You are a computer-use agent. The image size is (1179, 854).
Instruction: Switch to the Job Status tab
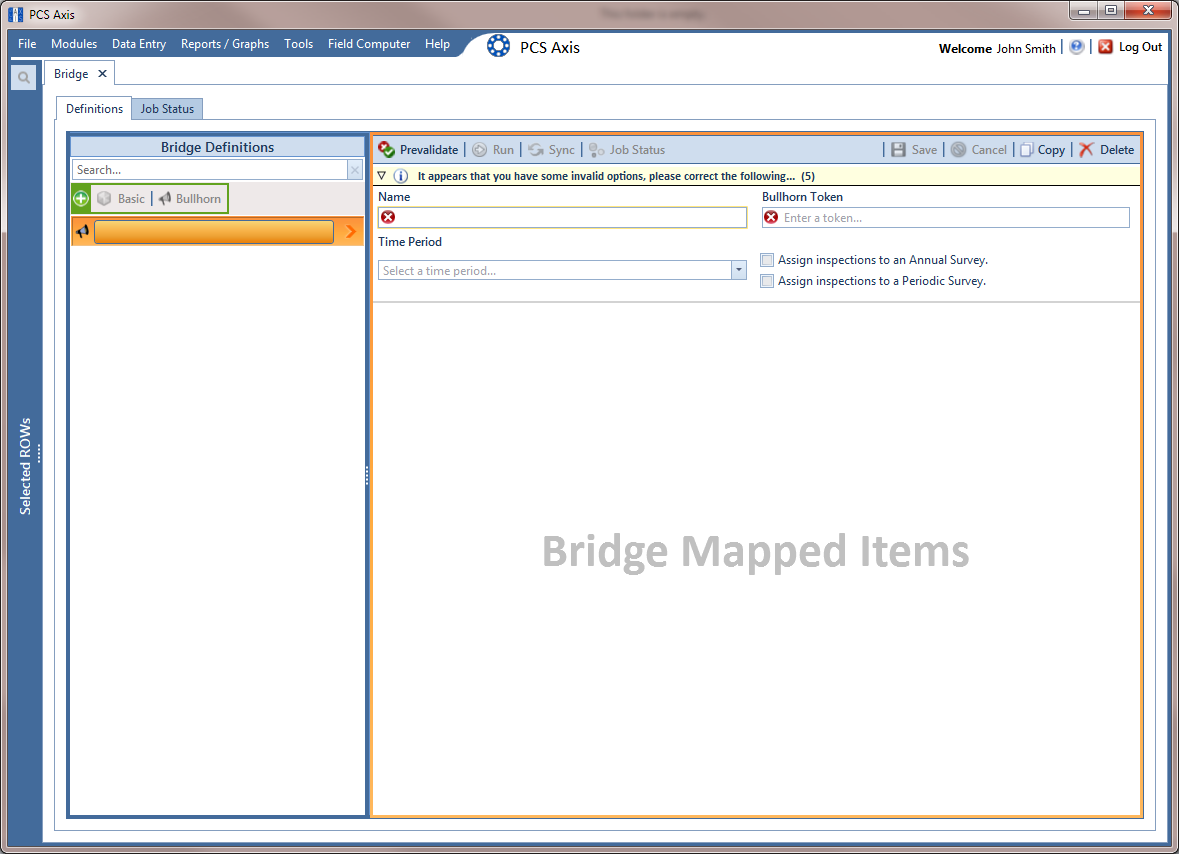pos(167,109)
